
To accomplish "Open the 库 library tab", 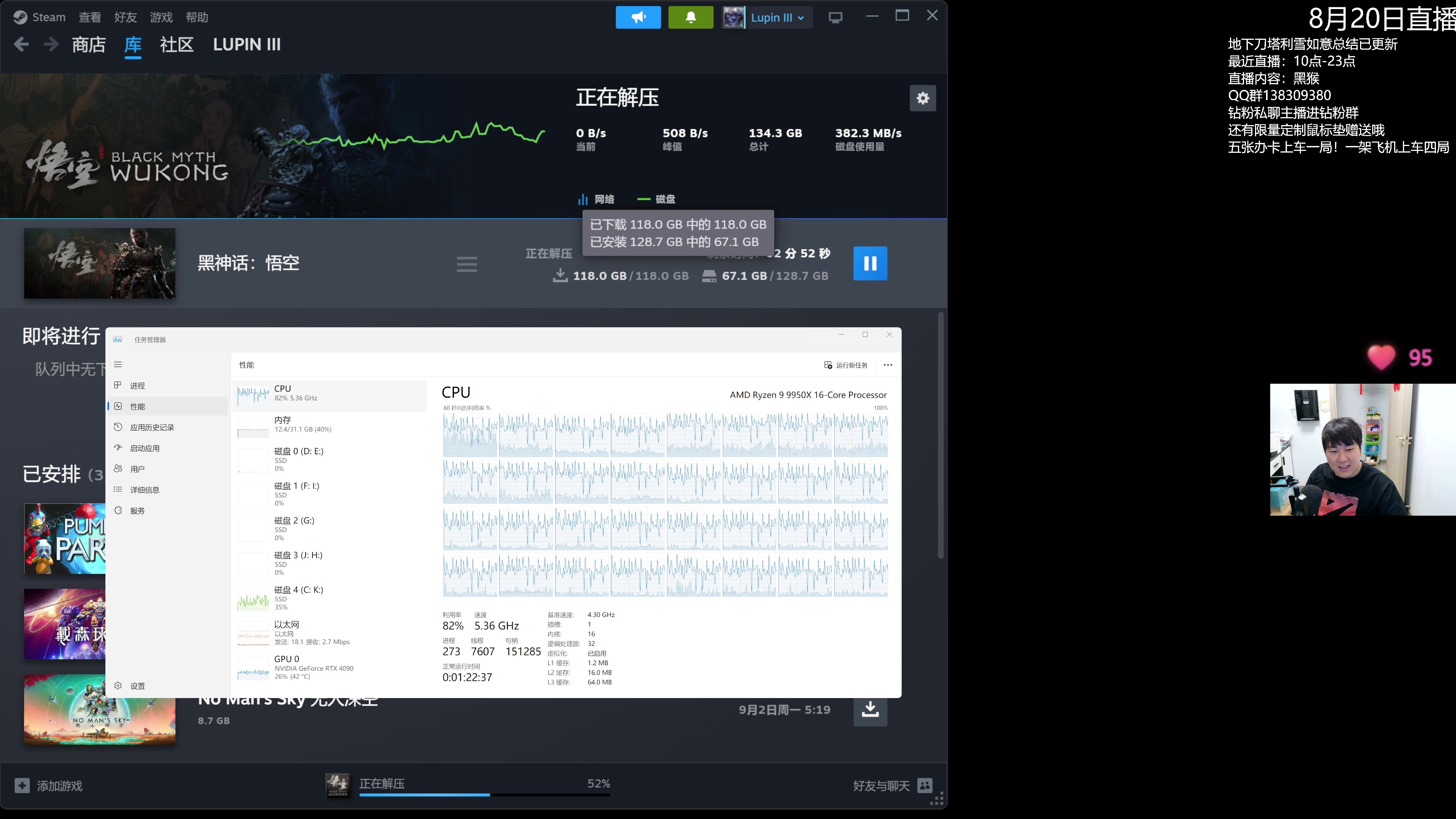I will [132, 45].
